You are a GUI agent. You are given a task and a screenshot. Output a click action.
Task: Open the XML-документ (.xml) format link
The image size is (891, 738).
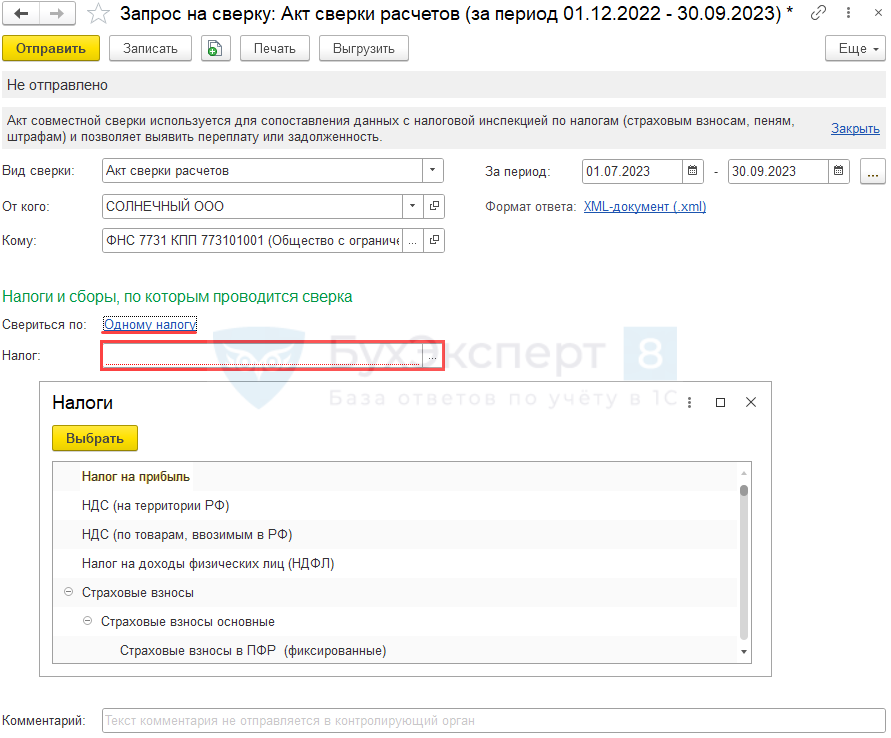pos(644,207)
